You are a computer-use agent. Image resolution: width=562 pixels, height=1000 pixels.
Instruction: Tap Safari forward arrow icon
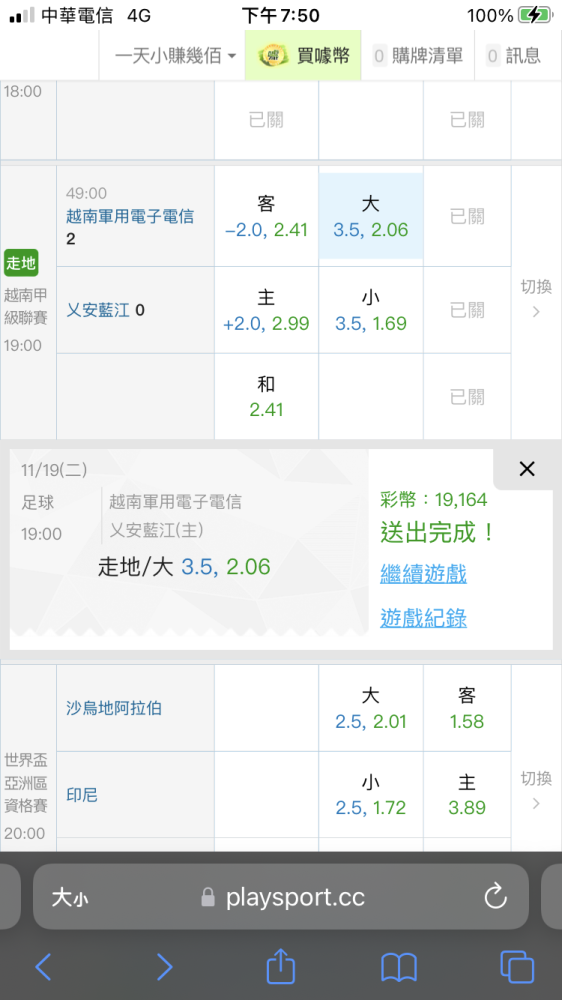click(164, 967)
